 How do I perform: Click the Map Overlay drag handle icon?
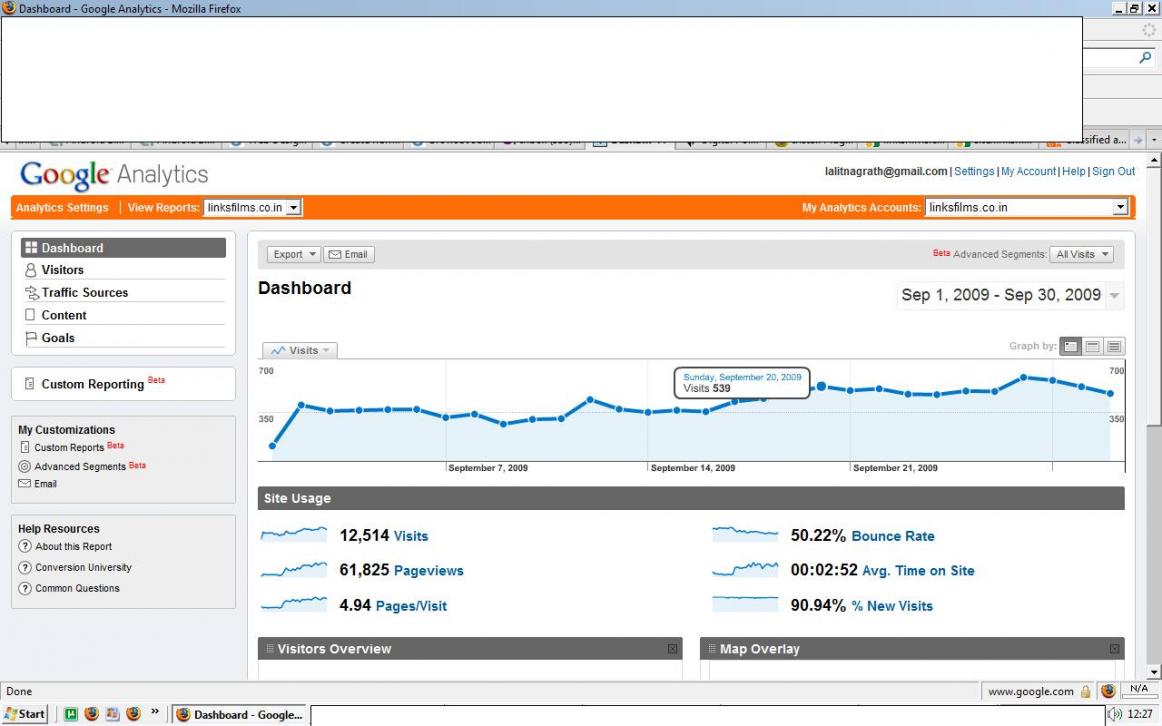711,649
